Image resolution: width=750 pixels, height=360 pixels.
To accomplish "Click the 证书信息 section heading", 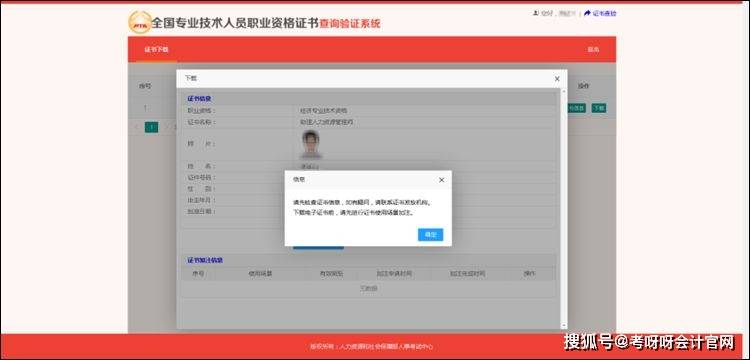I will 199,99.
